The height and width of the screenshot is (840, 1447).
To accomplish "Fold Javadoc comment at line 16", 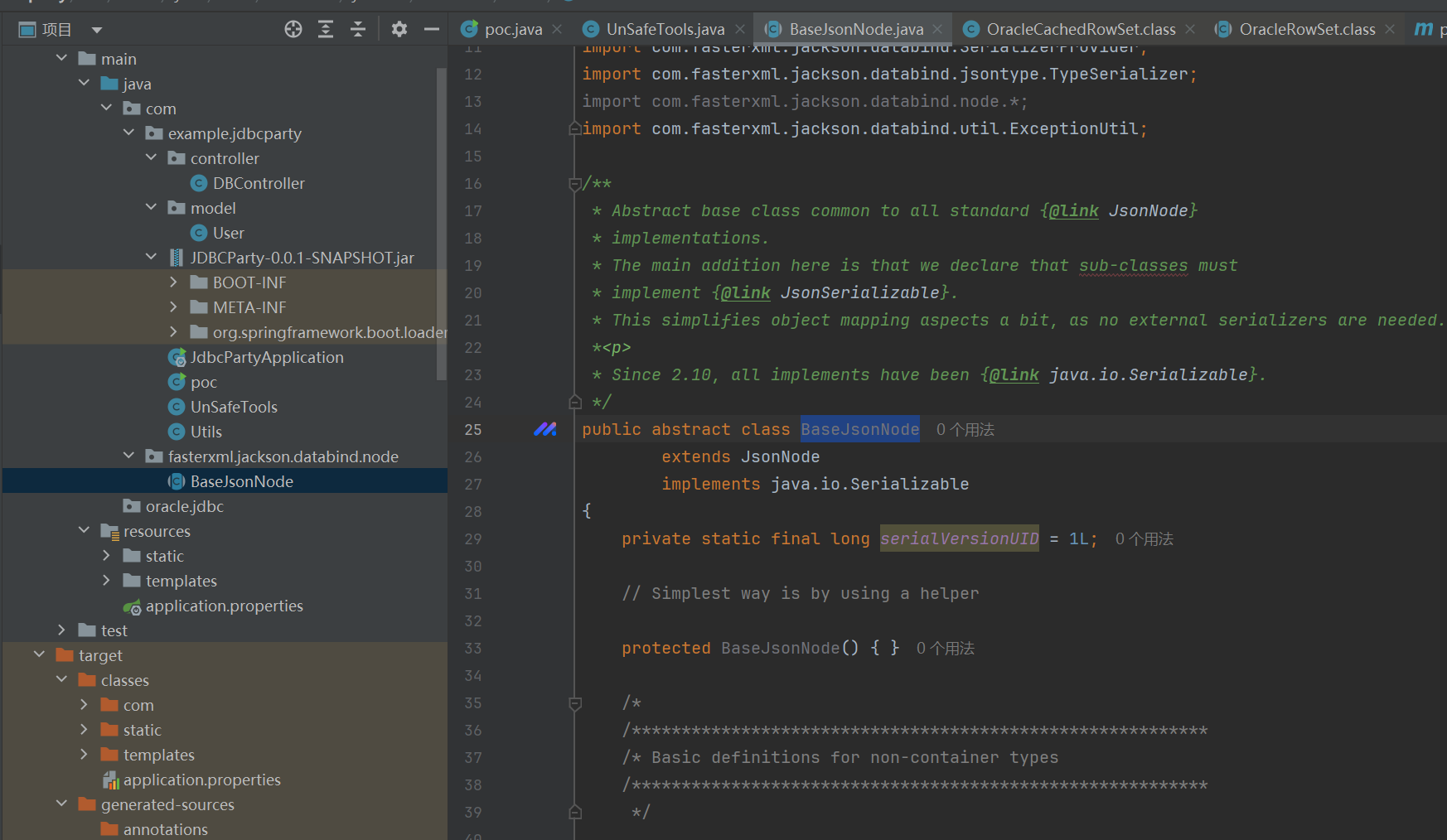I will point(574,183).
